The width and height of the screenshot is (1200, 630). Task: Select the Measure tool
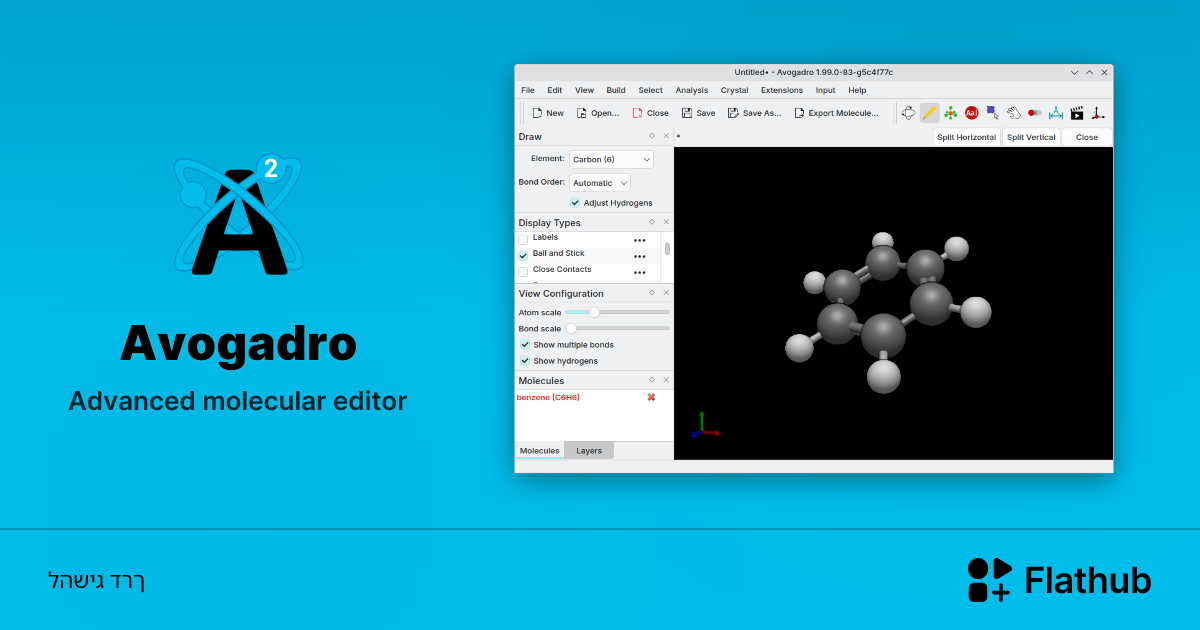tap(1055, 112)
